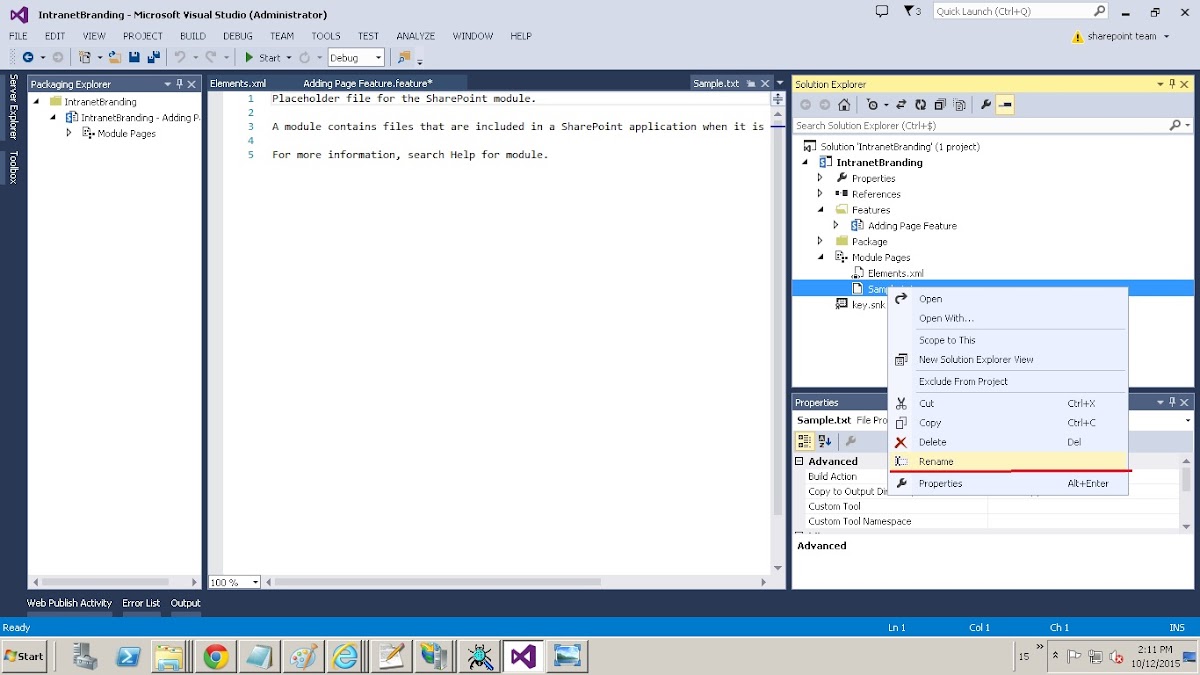Click the Save All toolbar icon
Screen dimensions: 1200x675
click(153, 58)
